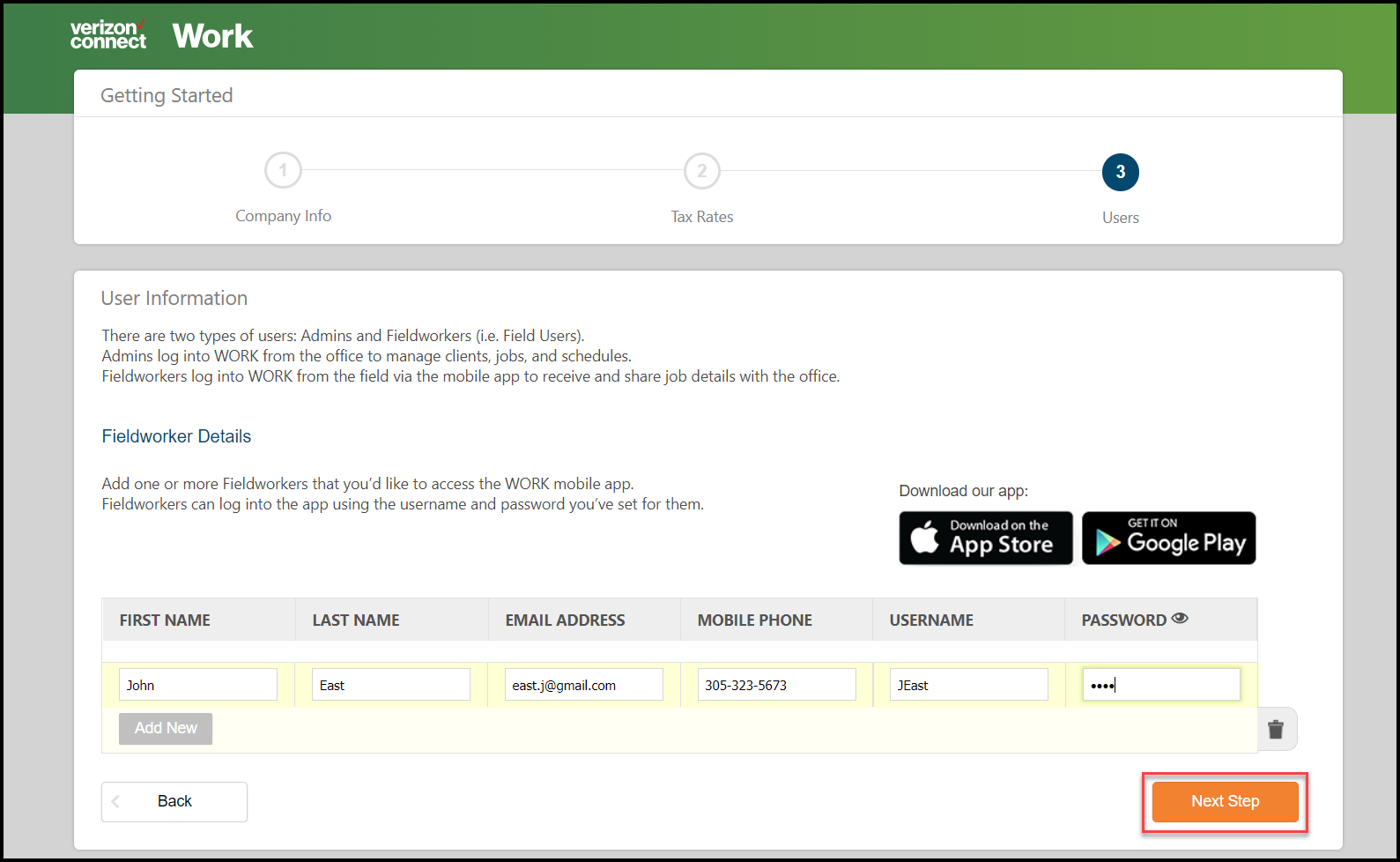Screen dimensions: 1400x862
Task: Click the Last Name field containing East
Action: 391,685
